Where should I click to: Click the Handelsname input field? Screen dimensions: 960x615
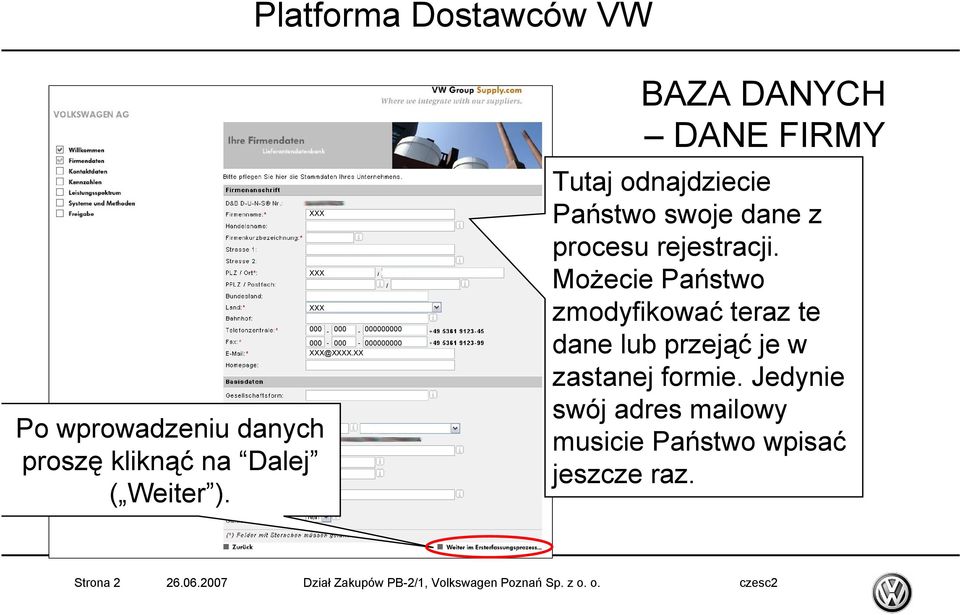[x=380, y=225]
